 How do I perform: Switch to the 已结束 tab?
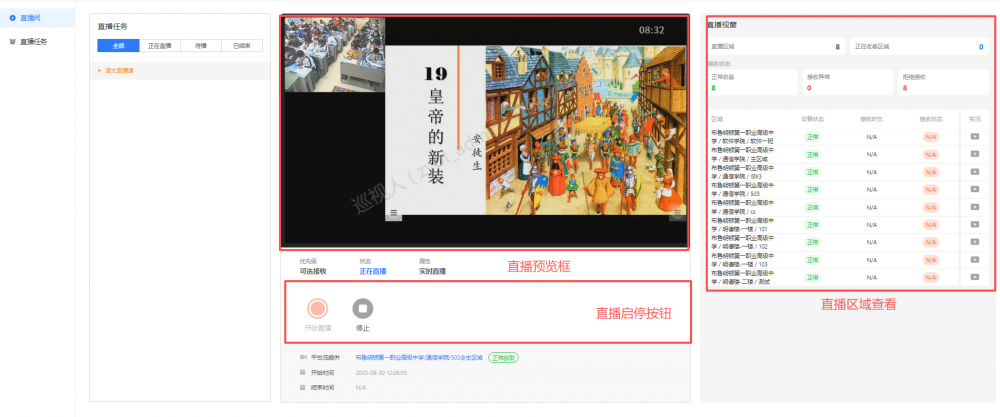(x=241, y=45)
